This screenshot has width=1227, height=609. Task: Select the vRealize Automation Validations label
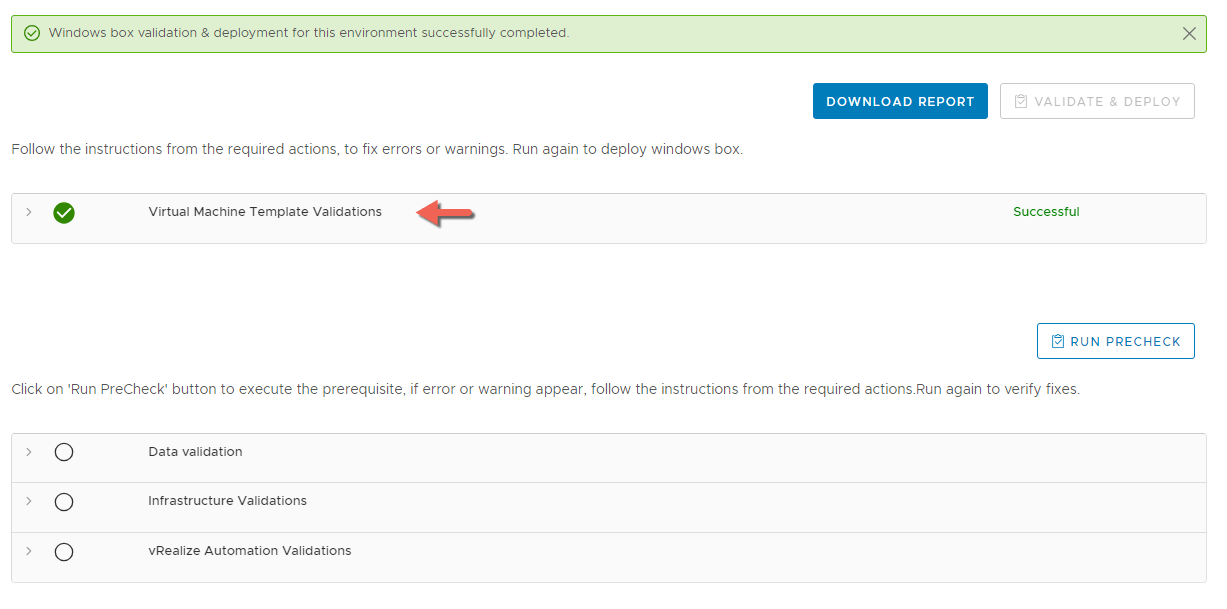click(250, 551)
